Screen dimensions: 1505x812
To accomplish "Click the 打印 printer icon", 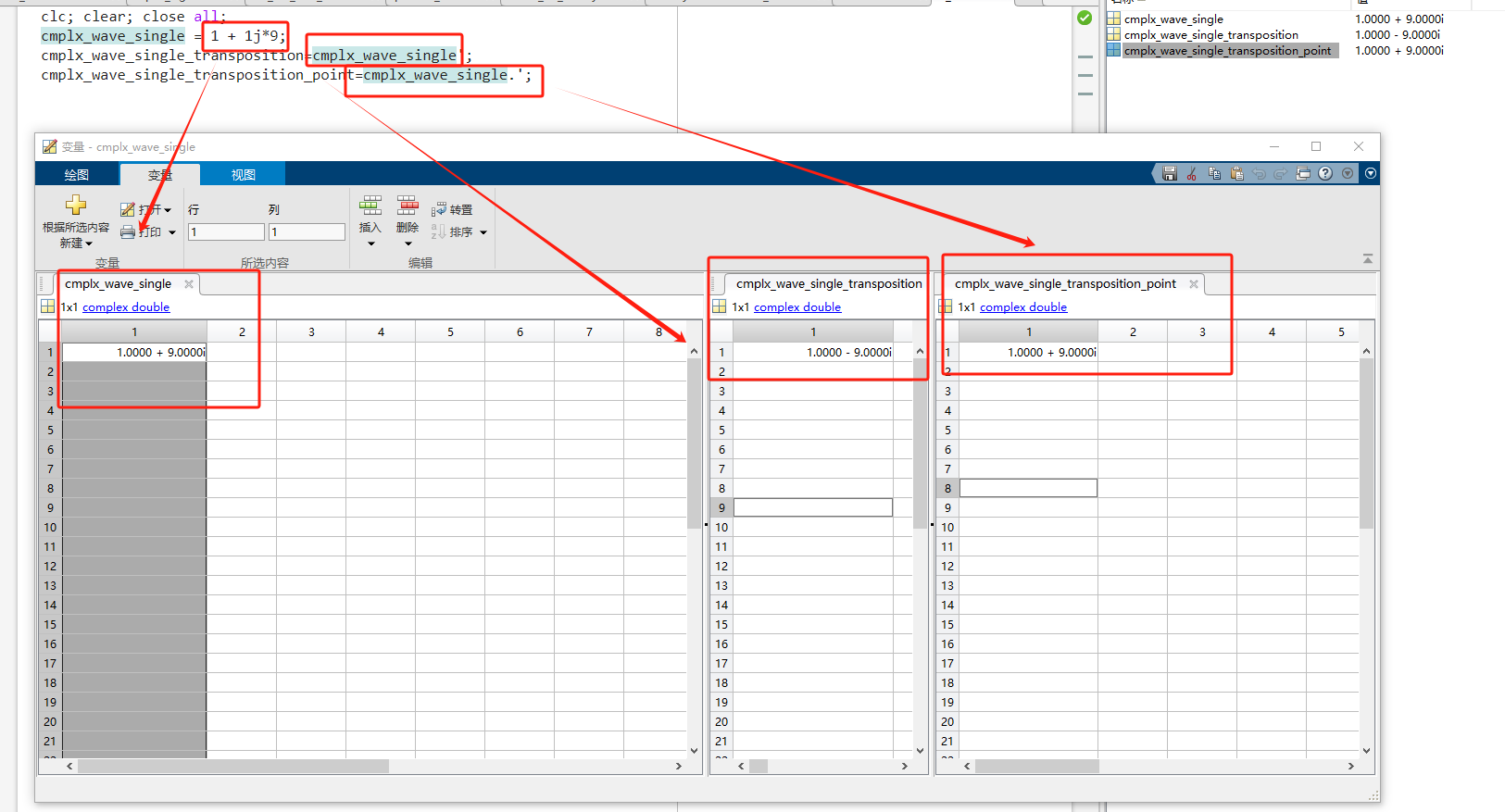I will [128, 232].
